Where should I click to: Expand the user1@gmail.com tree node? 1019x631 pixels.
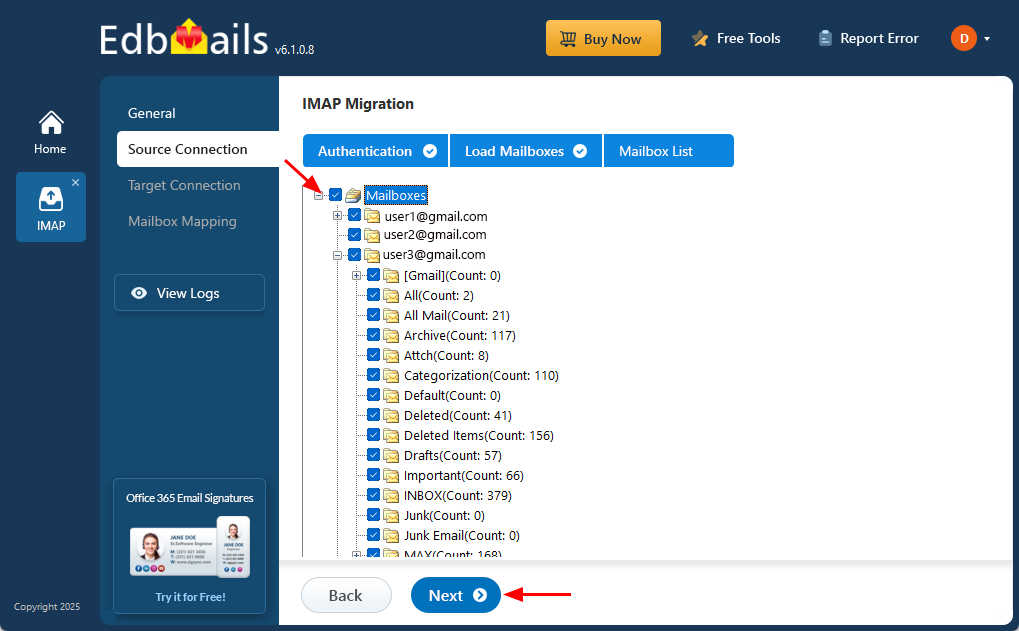point(337,215)
